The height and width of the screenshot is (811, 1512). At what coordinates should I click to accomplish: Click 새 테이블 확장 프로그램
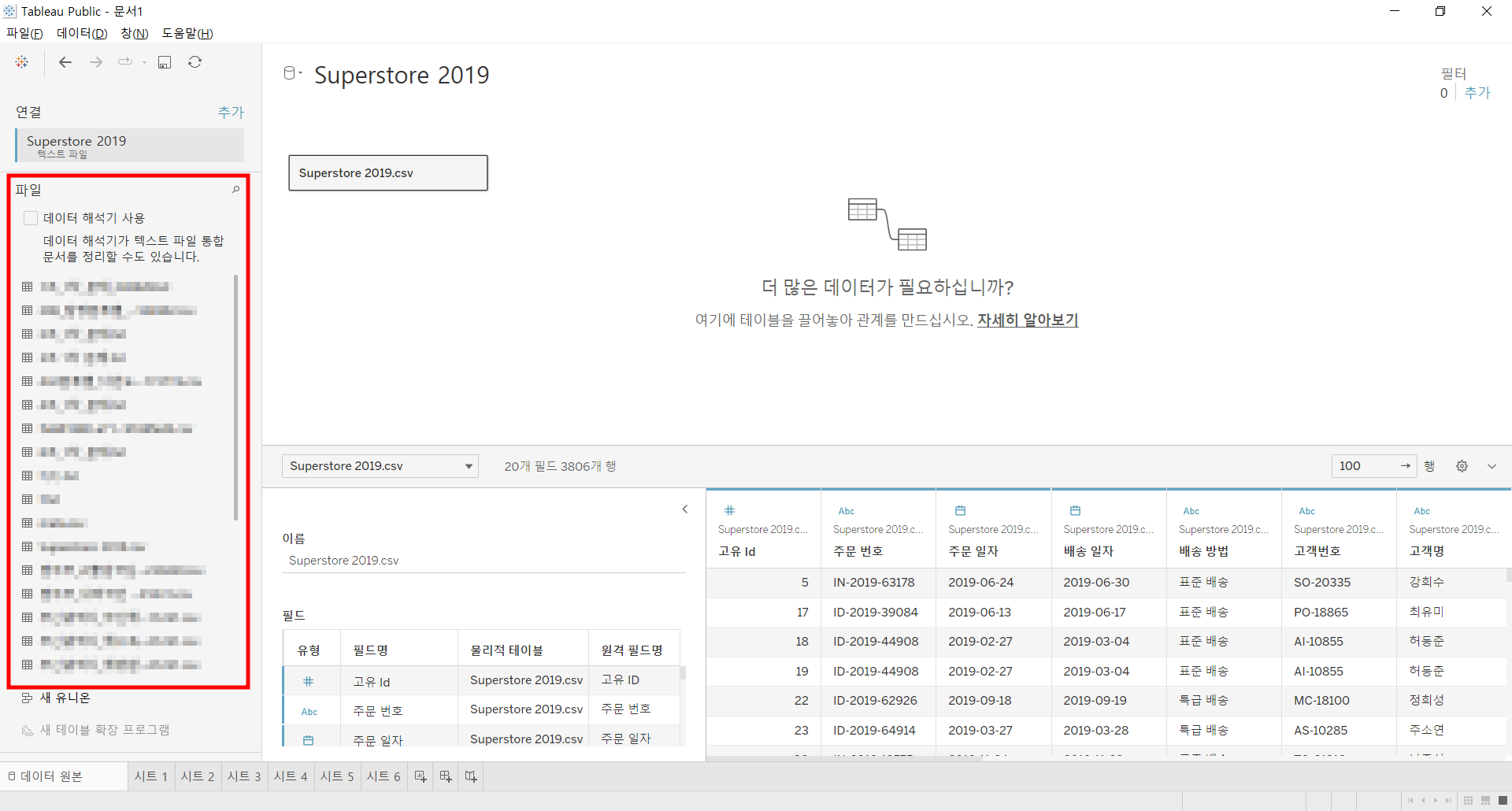pos(105,730)
